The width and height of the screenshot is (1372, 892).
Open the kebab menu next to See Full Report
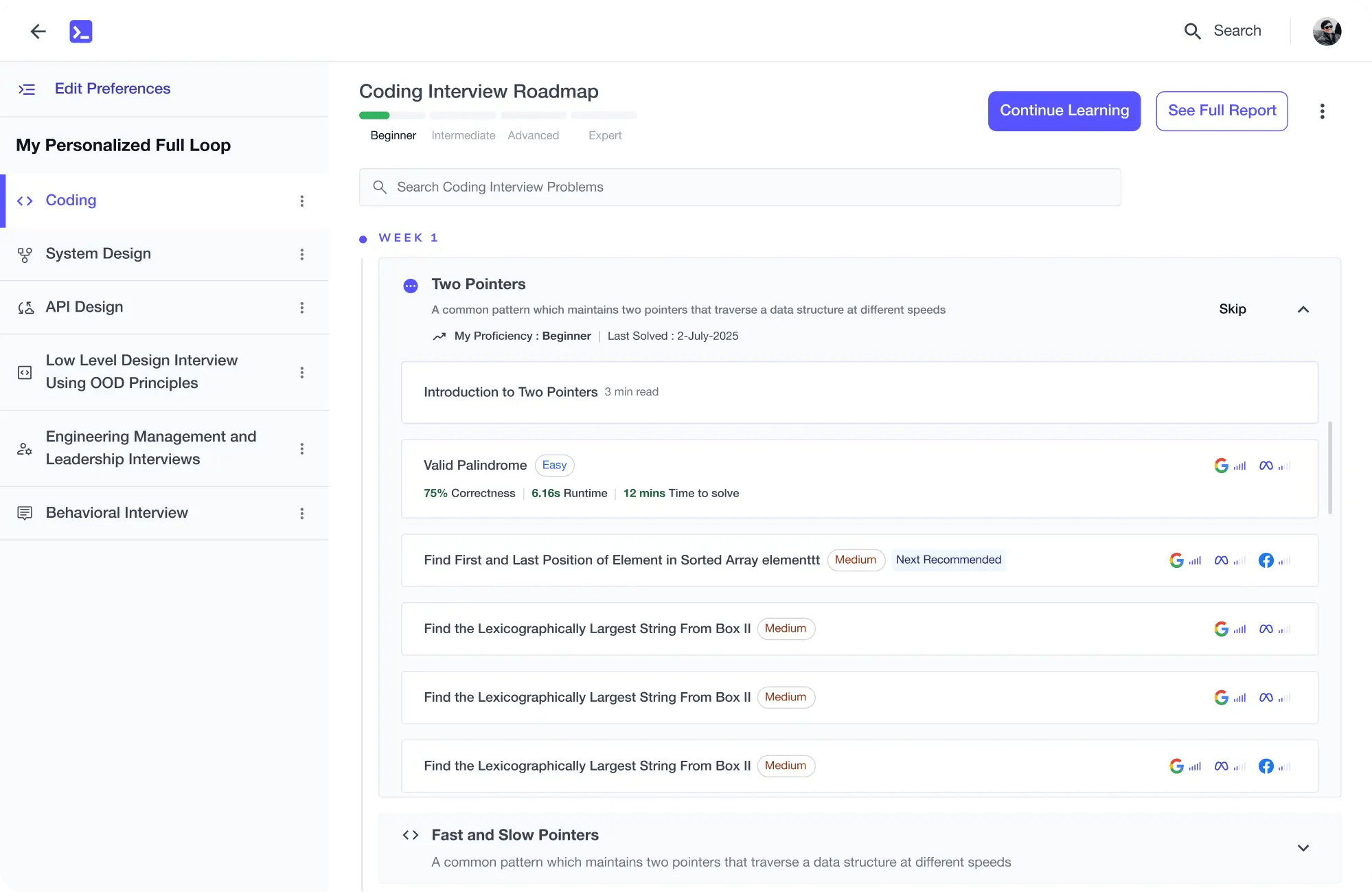tap(1322, 111)
